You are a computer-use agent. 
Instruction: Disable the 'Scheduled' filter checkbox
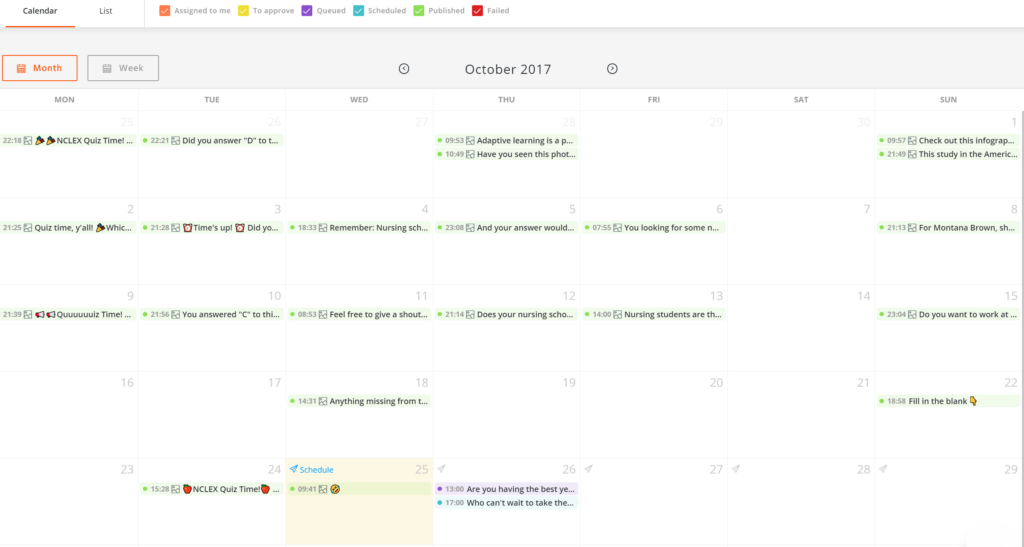point(359,11)
